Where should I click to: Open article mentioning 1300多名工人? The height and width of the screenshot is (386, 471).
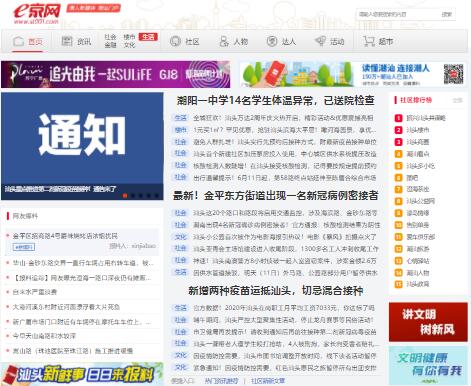(286, 249)
